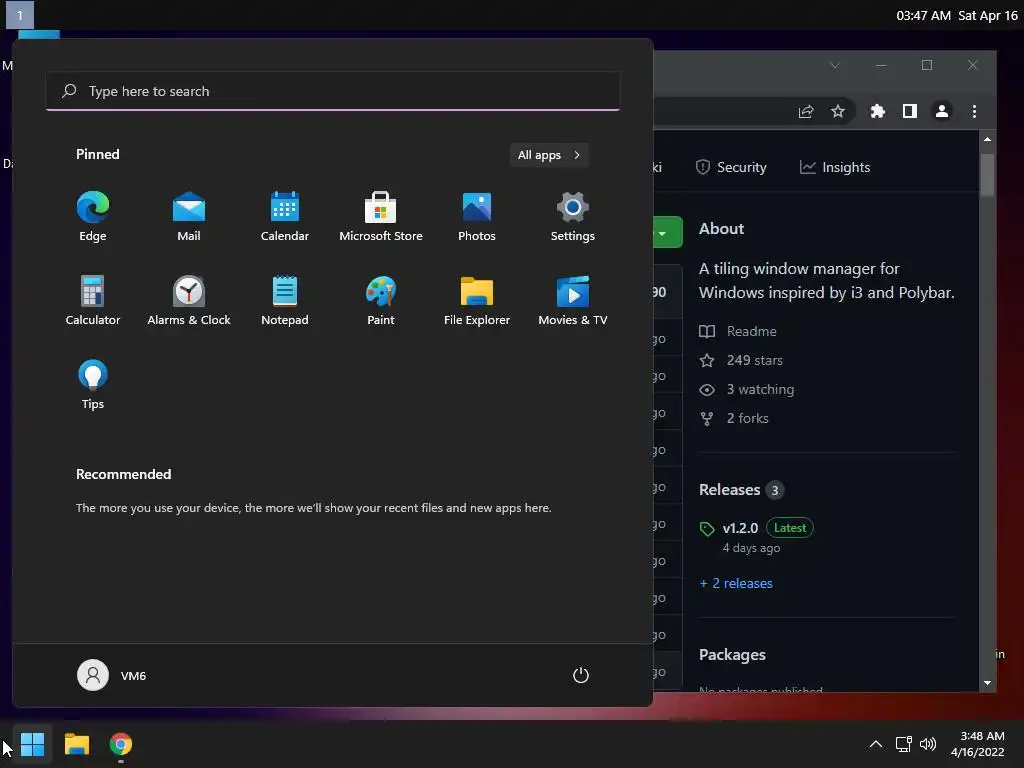
Task: Open the green Code dropdown button
Action: tap(667, 232)
